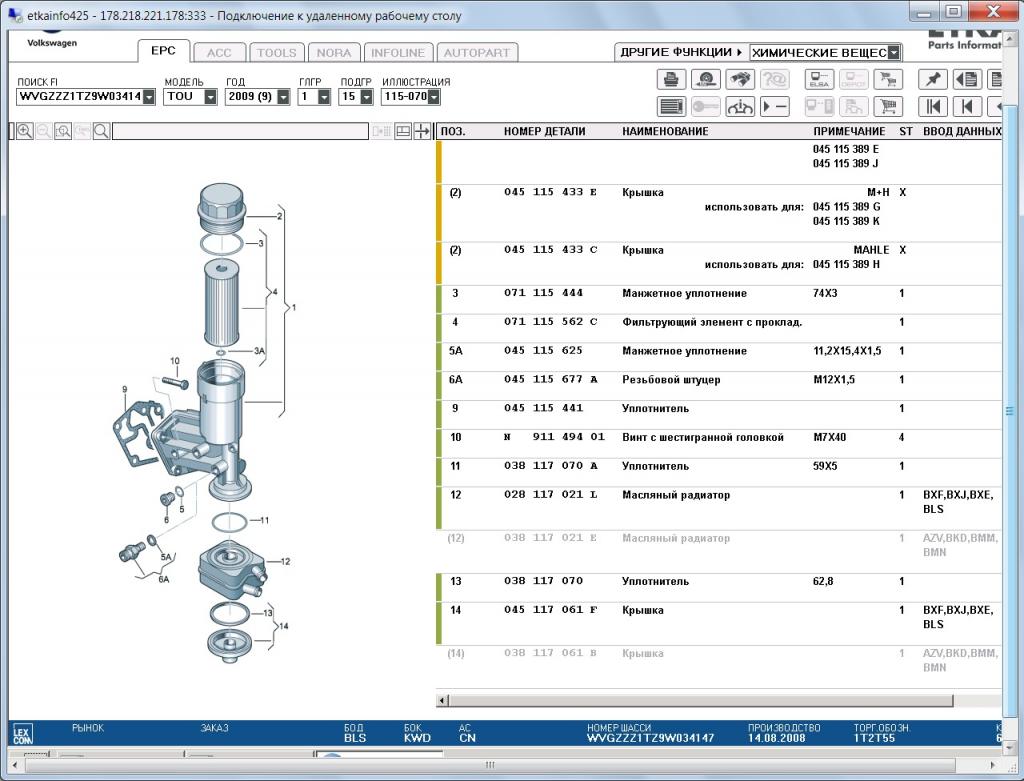Viewport: 1024px width, 781px height.
Task: Open the AUTOPART tab
Action: (477, 53)
